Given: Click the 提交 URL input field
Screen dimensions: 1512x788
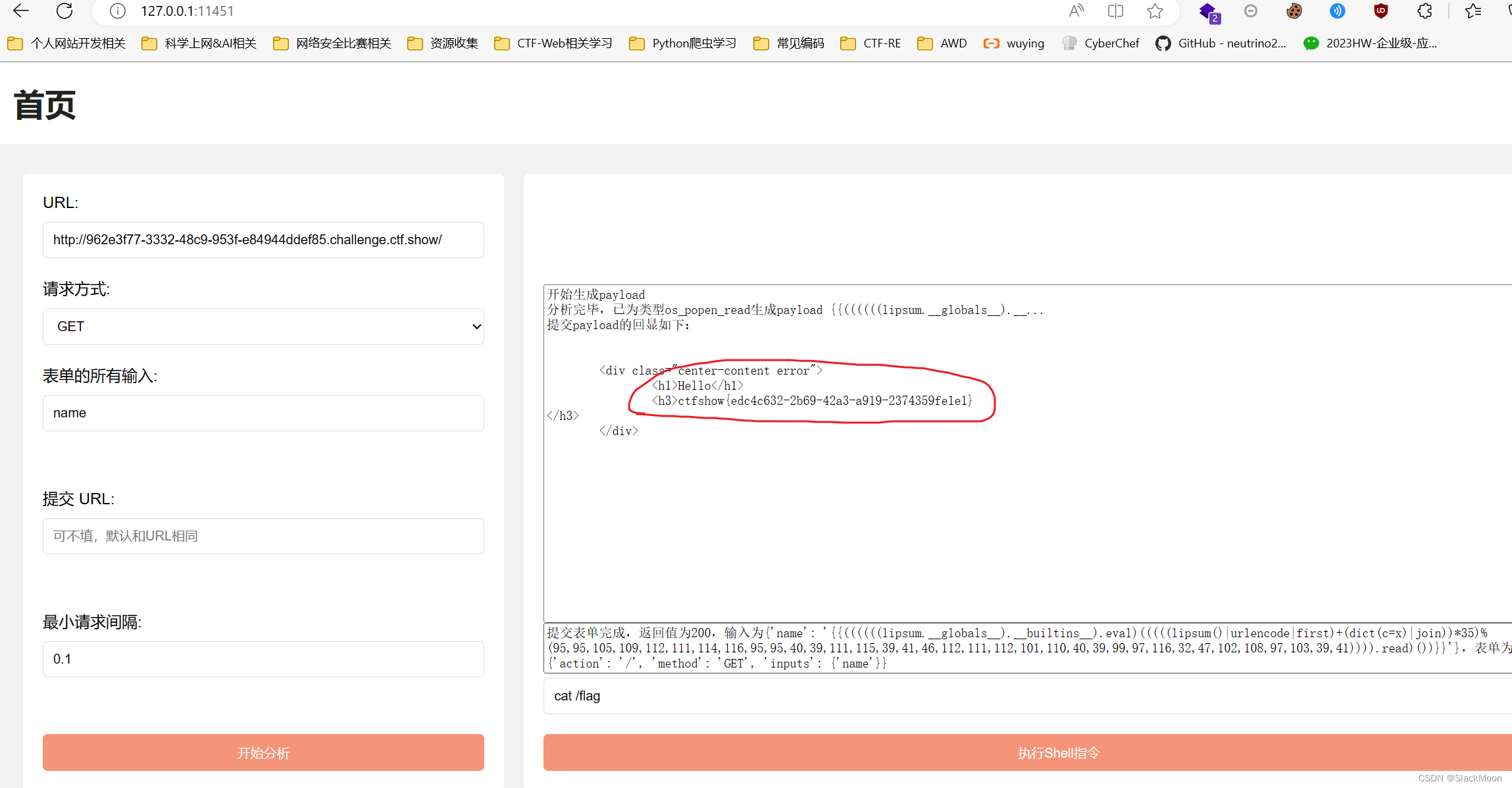Looking at the screenshot, I should click(263, 536).
